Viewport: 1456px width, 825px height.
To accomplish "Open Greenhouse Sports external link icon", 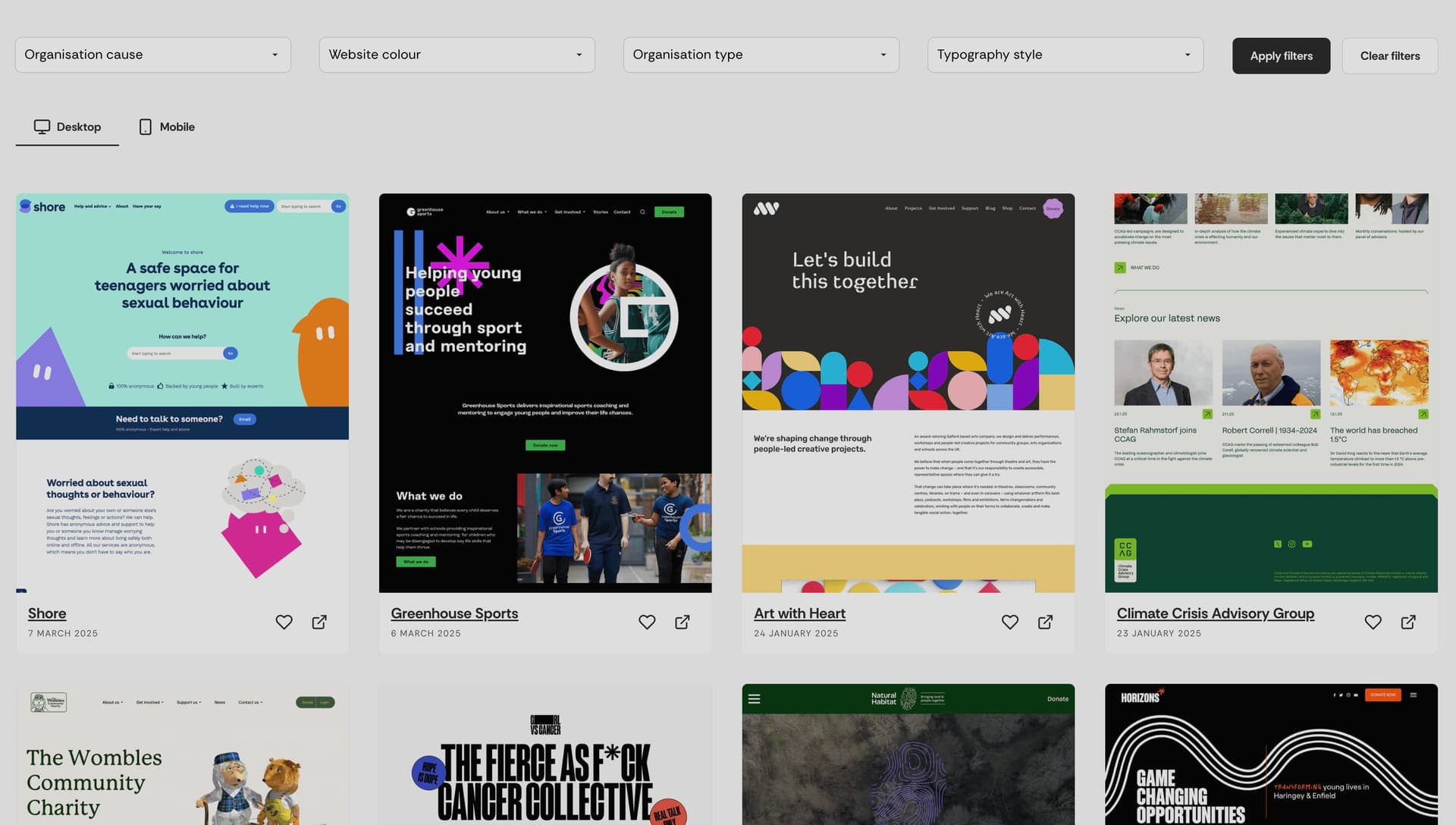I will click(x=682, y=622).
